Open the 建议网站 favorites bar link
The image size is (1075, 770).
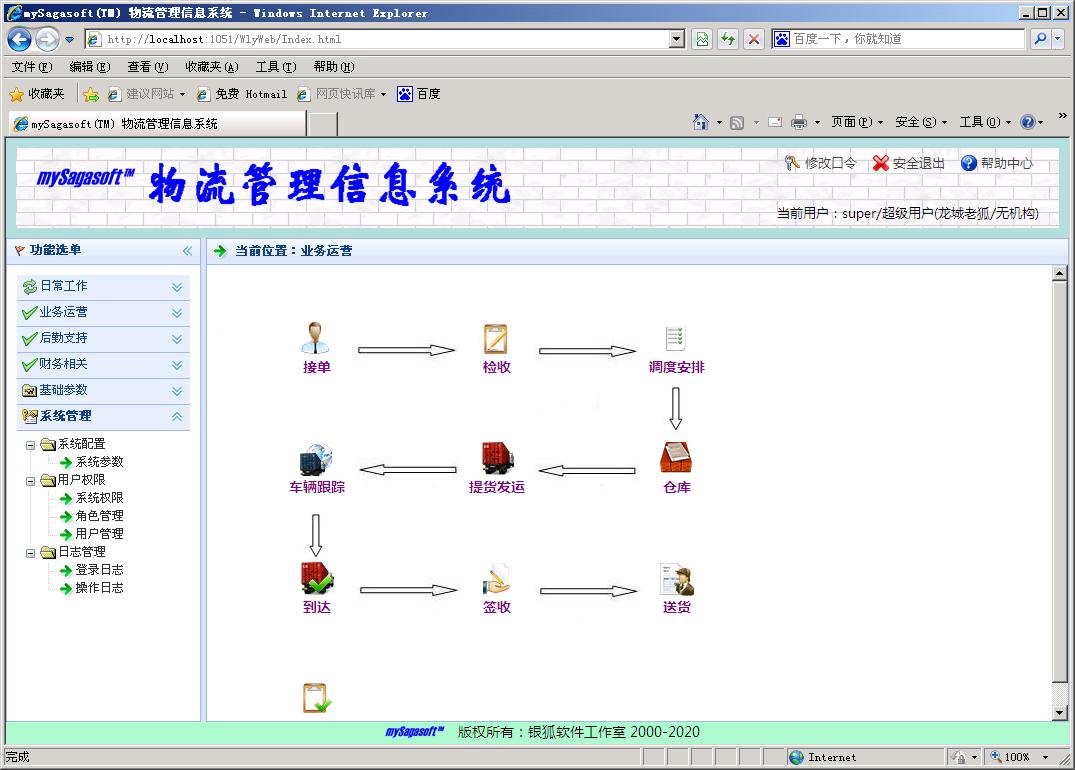click(146, 94)
